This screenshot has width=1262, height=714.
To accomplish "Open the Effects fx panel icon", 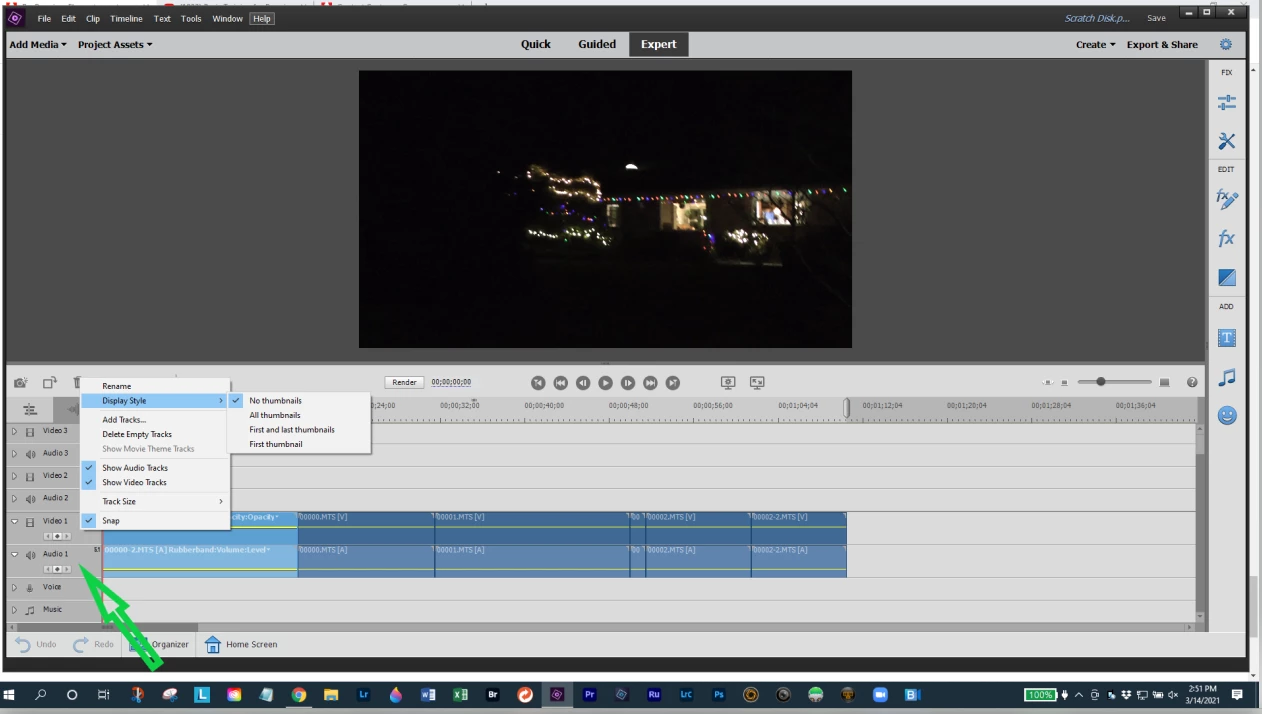I will pos(1227,239).
